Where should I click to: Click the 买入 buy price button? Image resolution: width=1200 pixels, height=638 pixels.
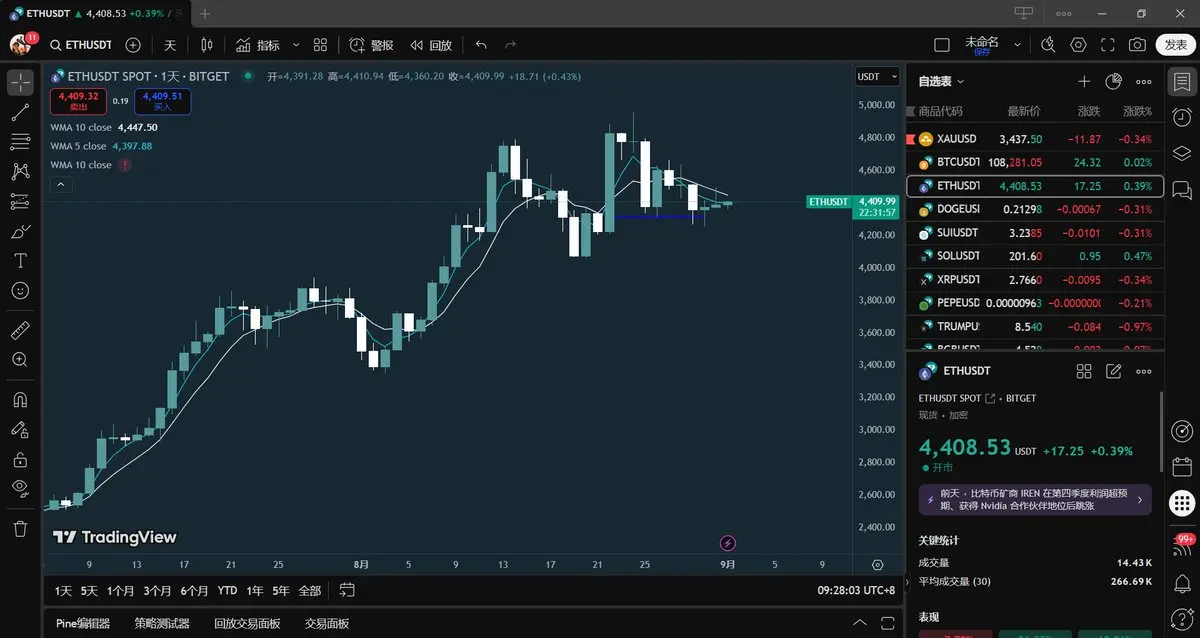click(x=162, y=101)
